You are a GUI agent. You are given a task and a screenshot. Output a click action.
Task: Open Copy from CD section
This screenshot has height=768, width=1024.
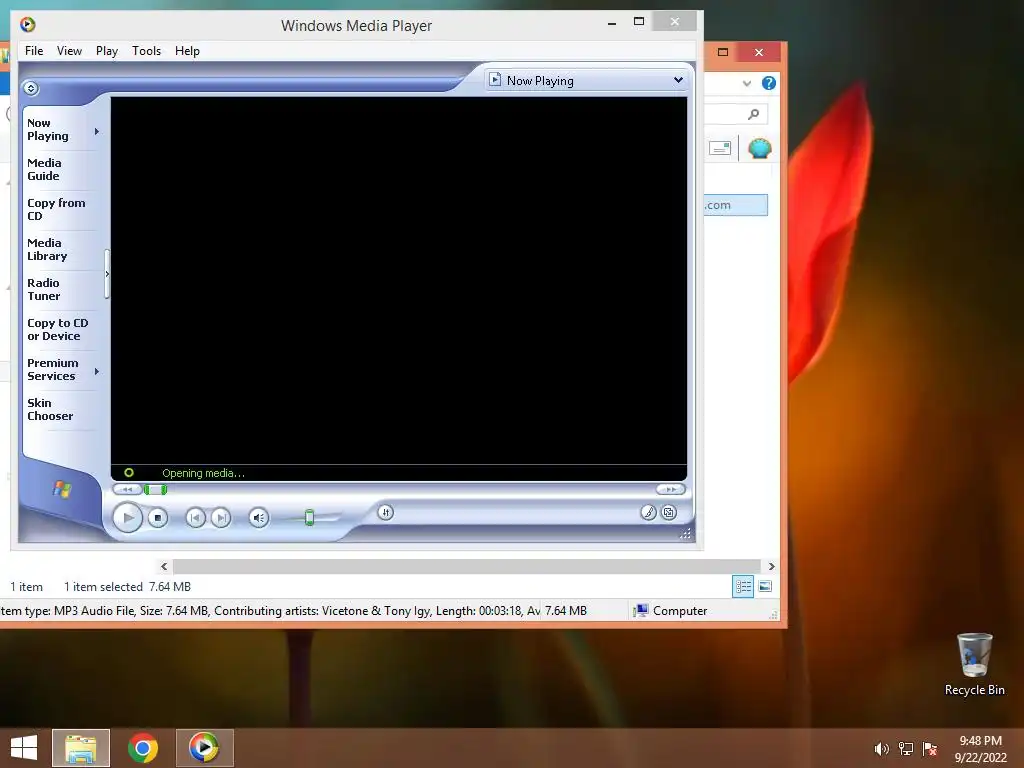click(x=56, y=209)
